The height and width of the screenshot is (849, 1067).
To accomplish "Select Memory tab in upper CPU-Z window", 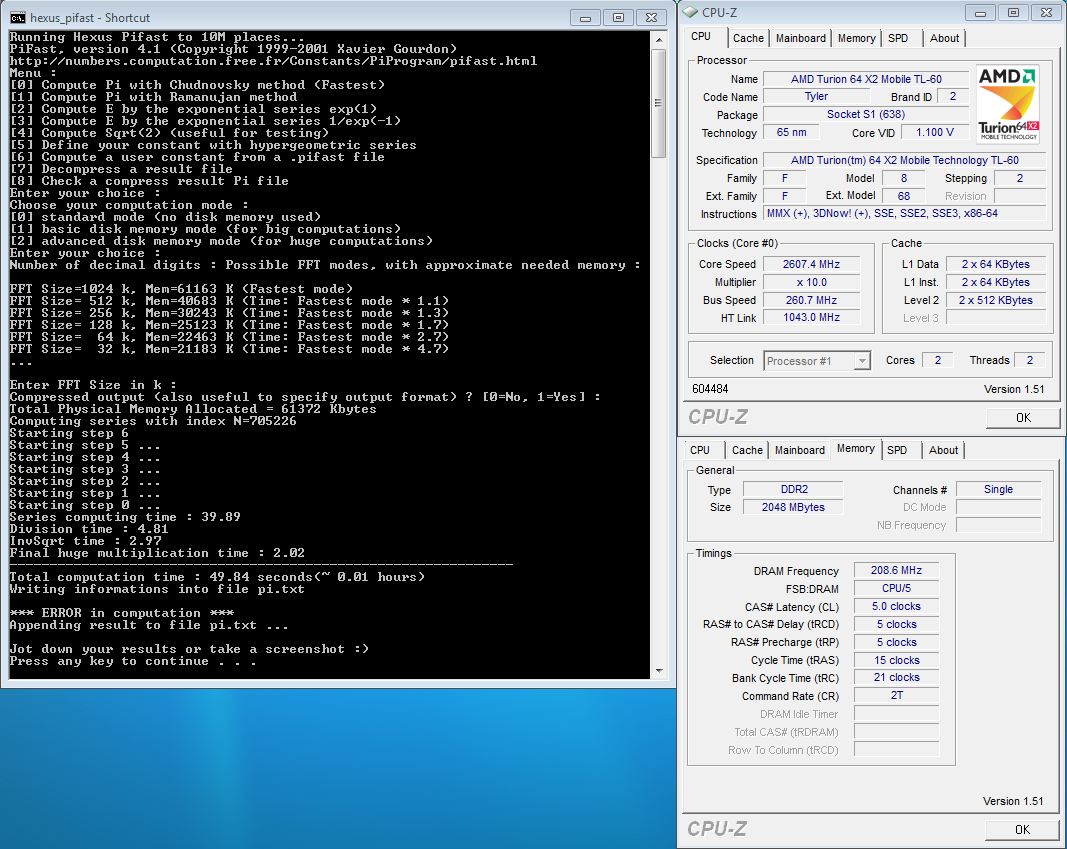I will point(856,38).
